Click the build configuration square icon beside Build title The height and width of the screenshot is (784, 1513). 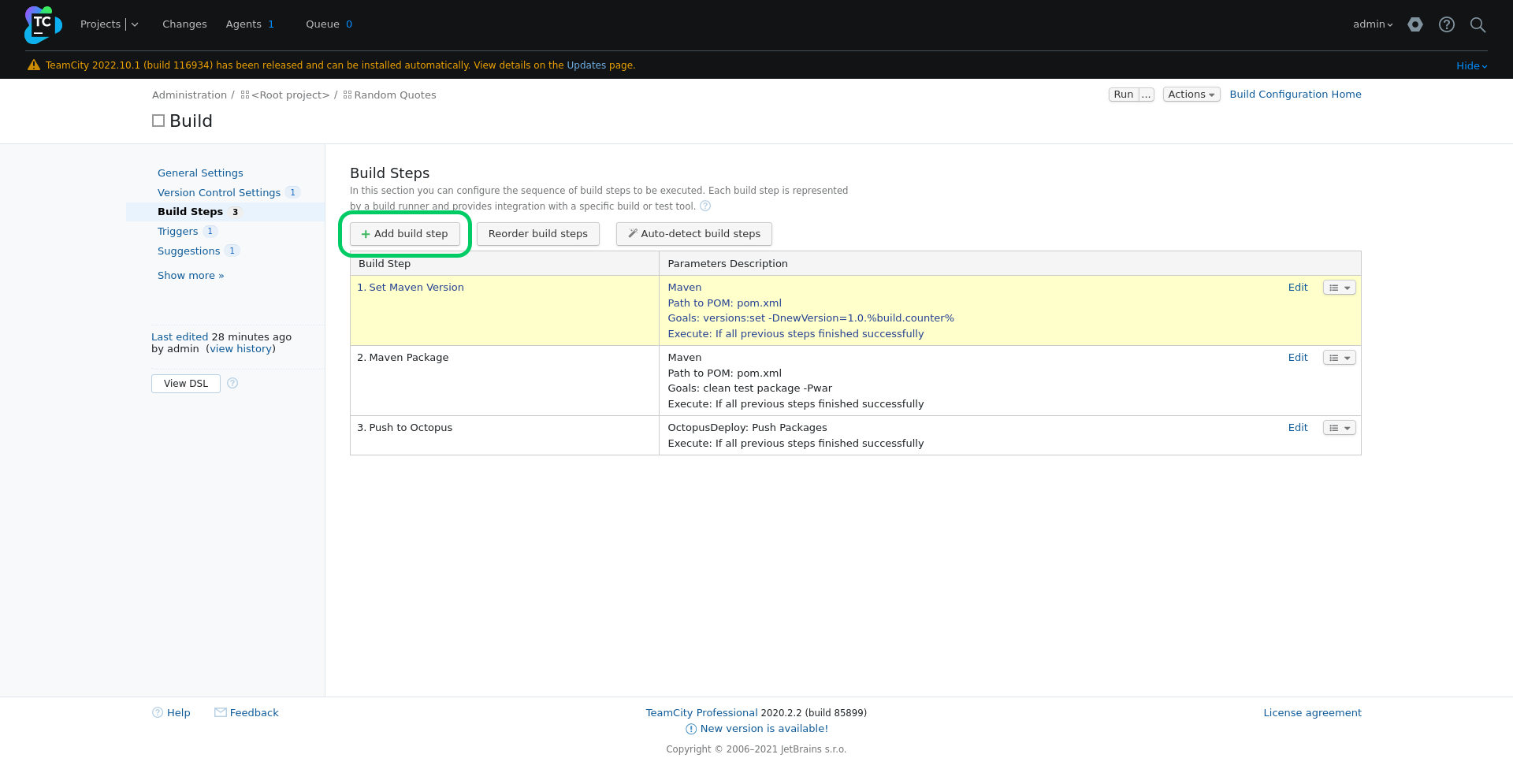(158, 121)
